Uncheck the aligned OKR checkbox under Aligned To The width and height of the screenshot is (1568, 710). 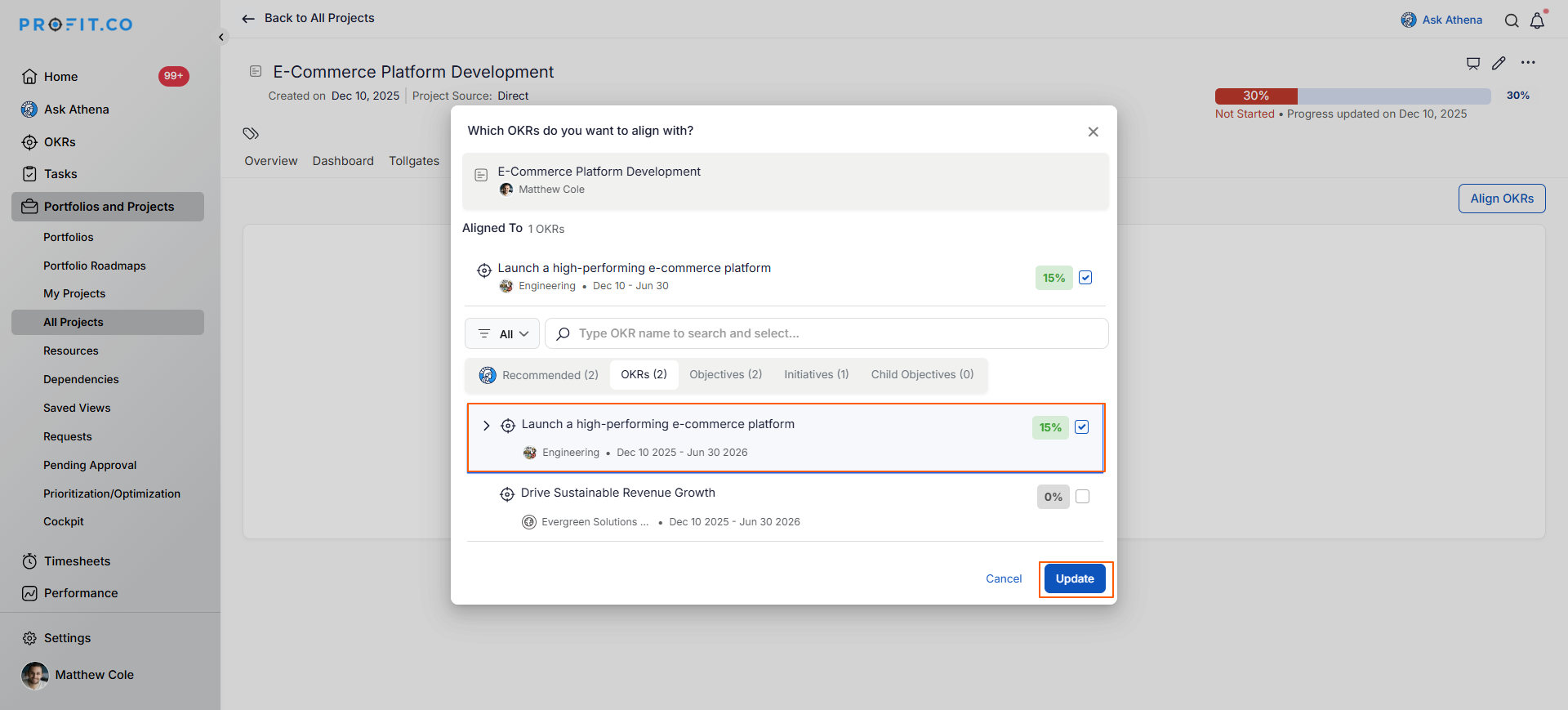click(1085, 278)
